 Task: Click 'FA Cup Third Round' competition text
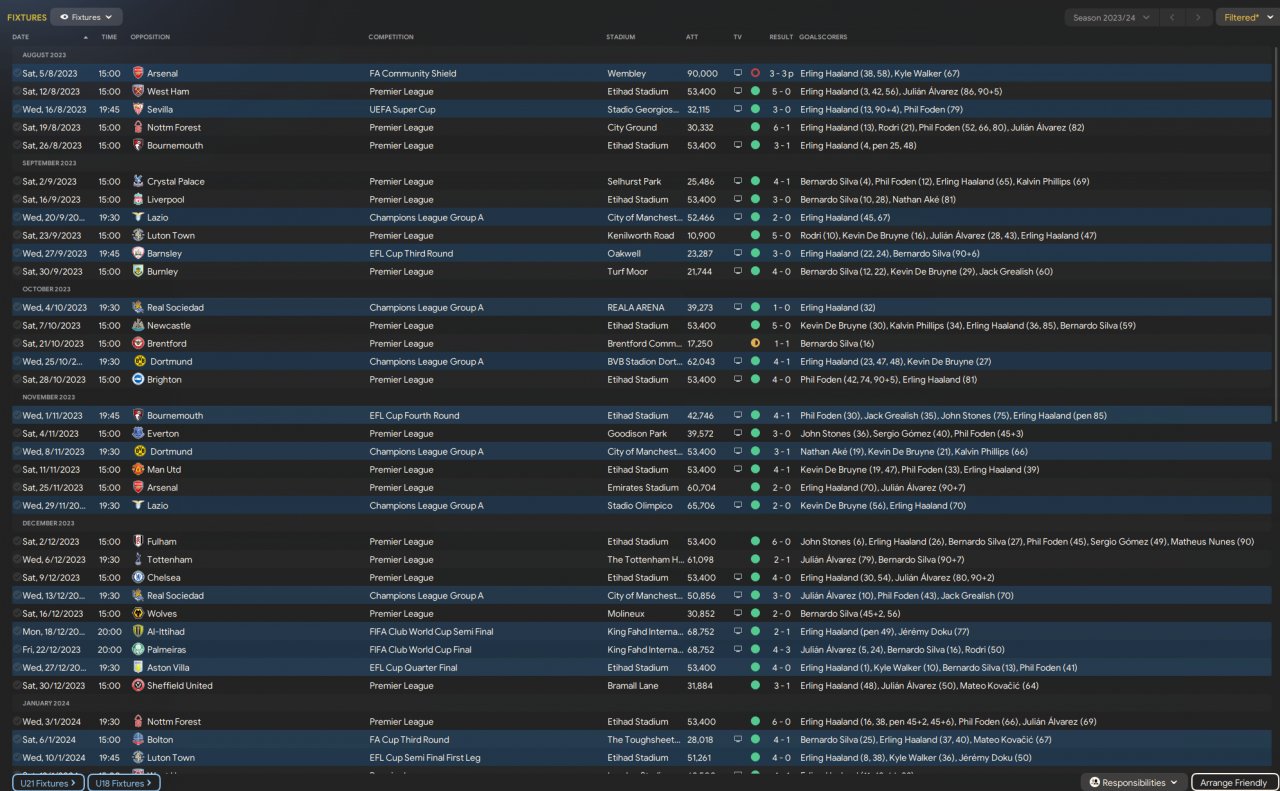click(x=410, y=739)
